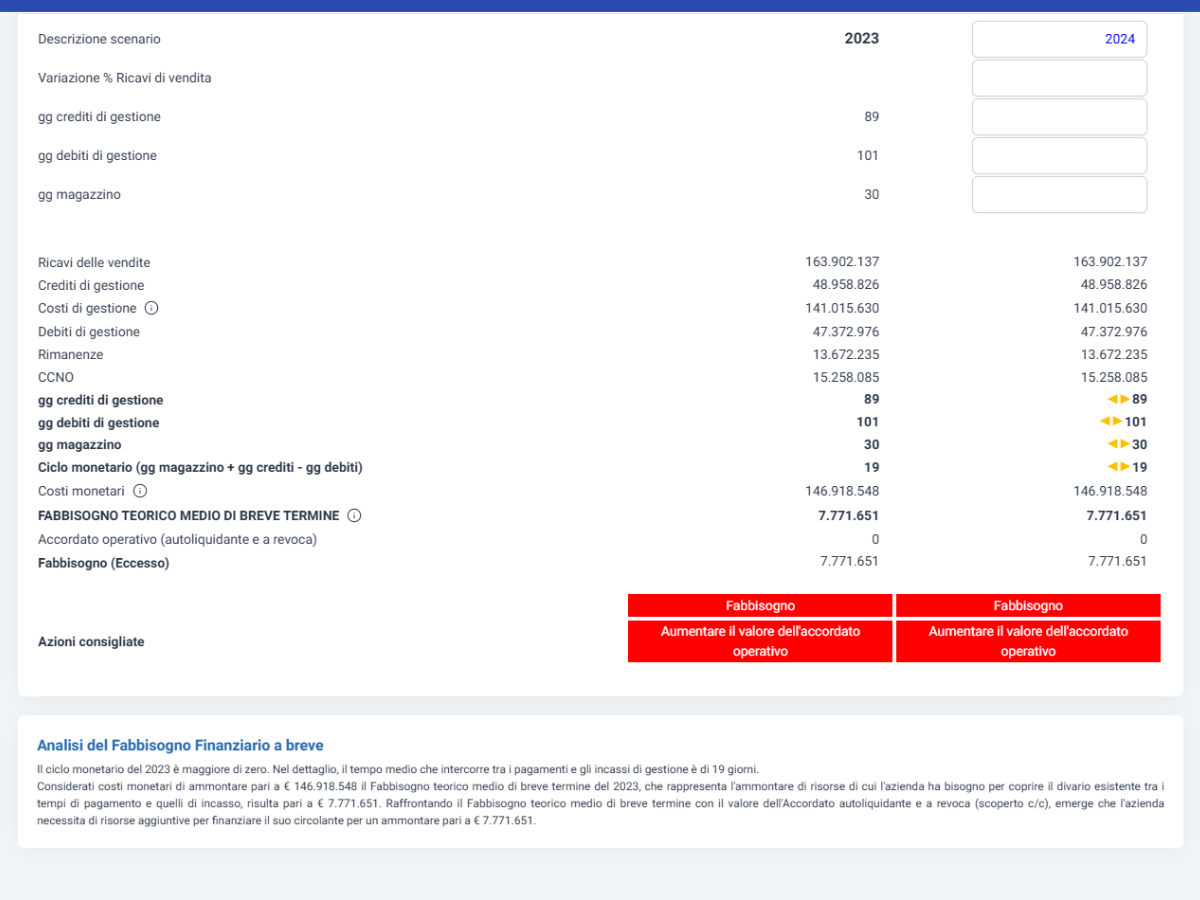Click the Debiti di gestione row label
This screenshot has width=1200, height=900.
coord(89,332)
